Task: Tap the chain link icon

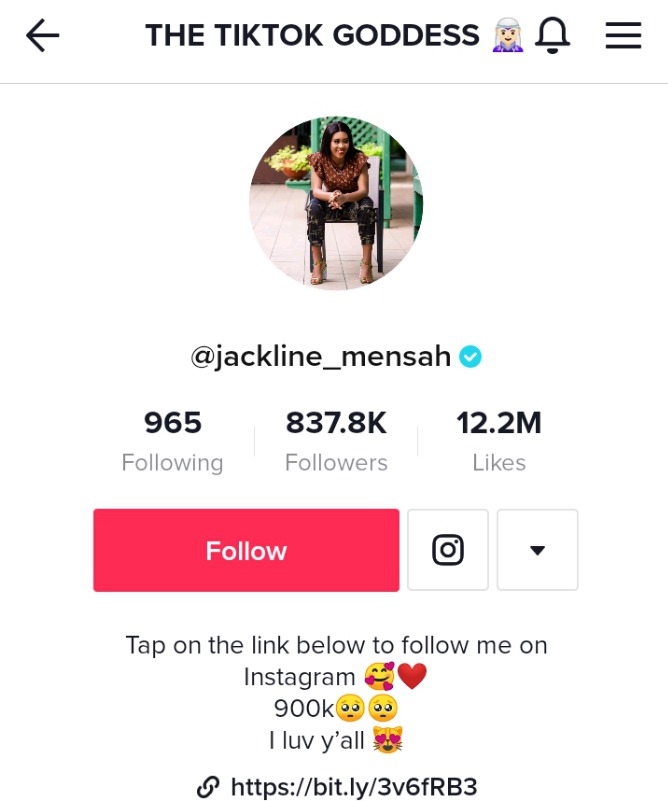Action: pyautogui.click(x=208, y=787)
